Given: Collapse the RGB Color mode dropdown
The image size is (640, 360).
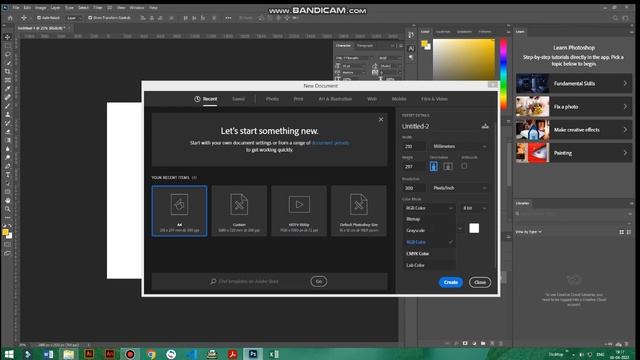Looking at the screenshot, I should click(x=429, y=208).
